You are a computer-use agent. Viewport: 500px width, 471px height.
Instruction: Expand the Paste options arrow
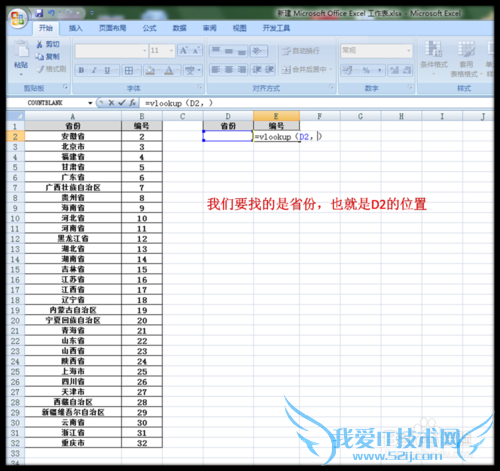coord(21,74)
